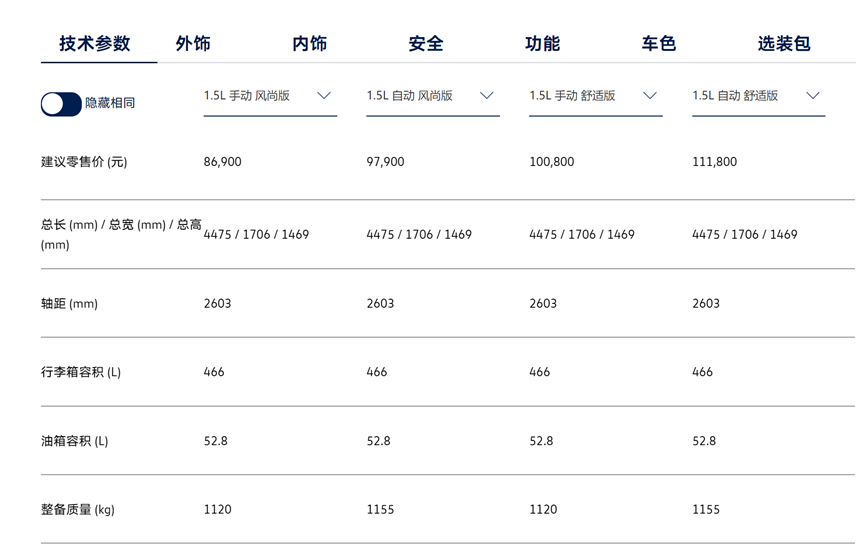The image size is (865, 555).
Task: Select the 安全 tab
Action: pyautogui.click(x=426, y=44)
